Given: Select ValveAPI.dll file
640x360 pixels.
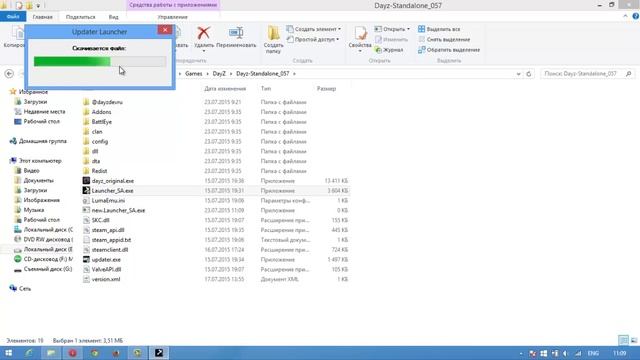Looking at the screenshot, I should click(106, 269).
